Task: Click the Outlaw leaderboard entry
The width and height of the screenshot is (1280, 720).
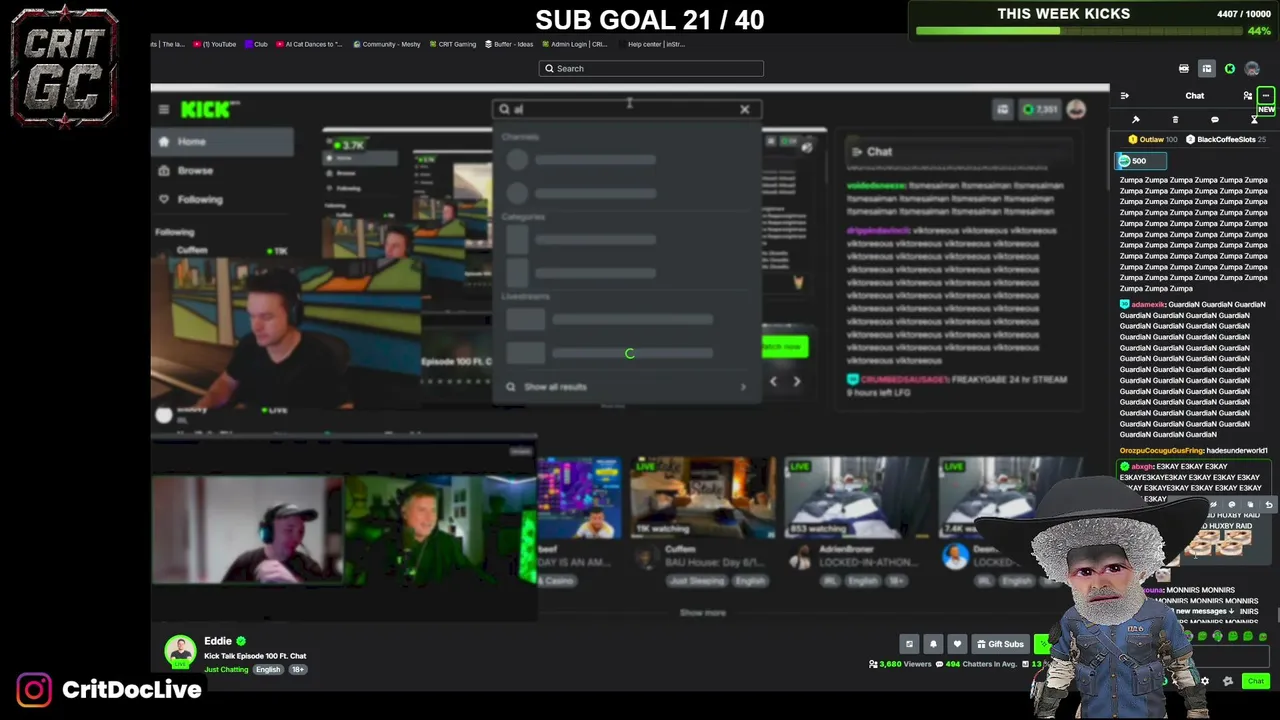Action: click(x=1153, y=140)
